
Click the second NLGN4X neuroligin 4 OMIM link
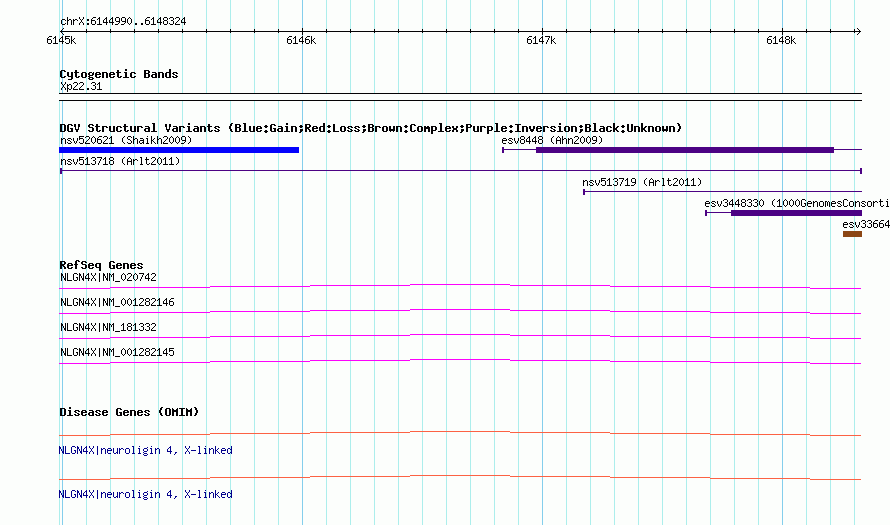(145, 494)
